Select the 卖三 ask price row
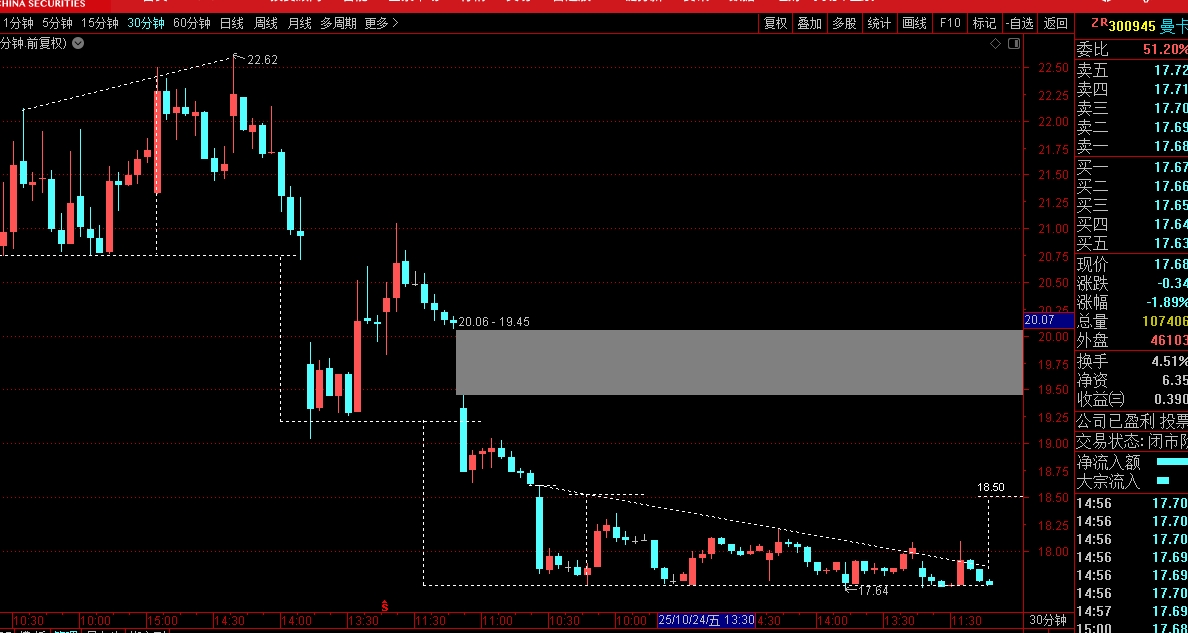The height and width of the screenshot is (633, 1188). [x=1132, y=108]
